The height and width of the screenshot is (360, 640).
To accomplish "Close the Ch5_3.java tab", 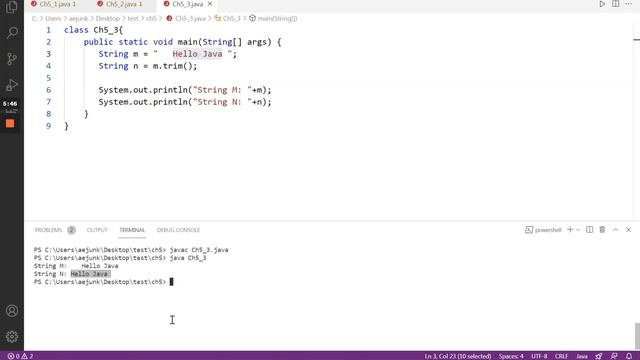I will (210, 4).
